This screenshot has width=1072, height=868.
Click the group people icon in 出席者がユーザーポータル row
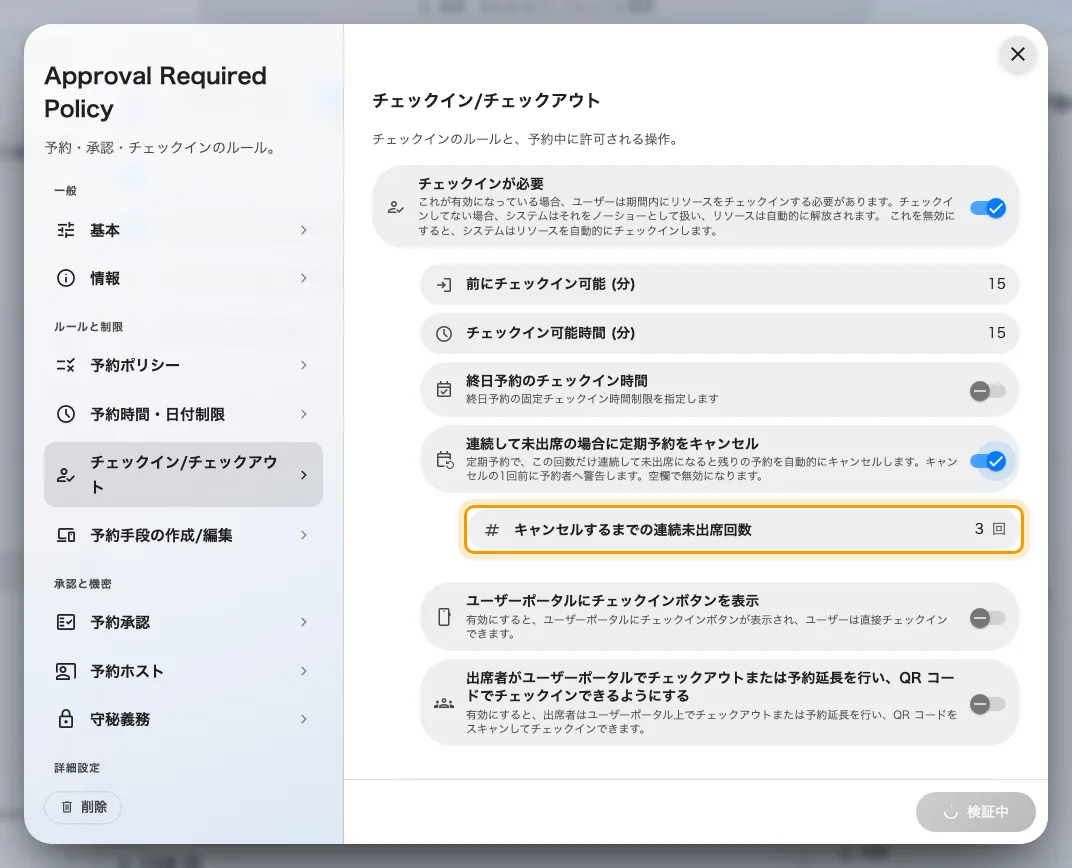(x=444, y=703)
